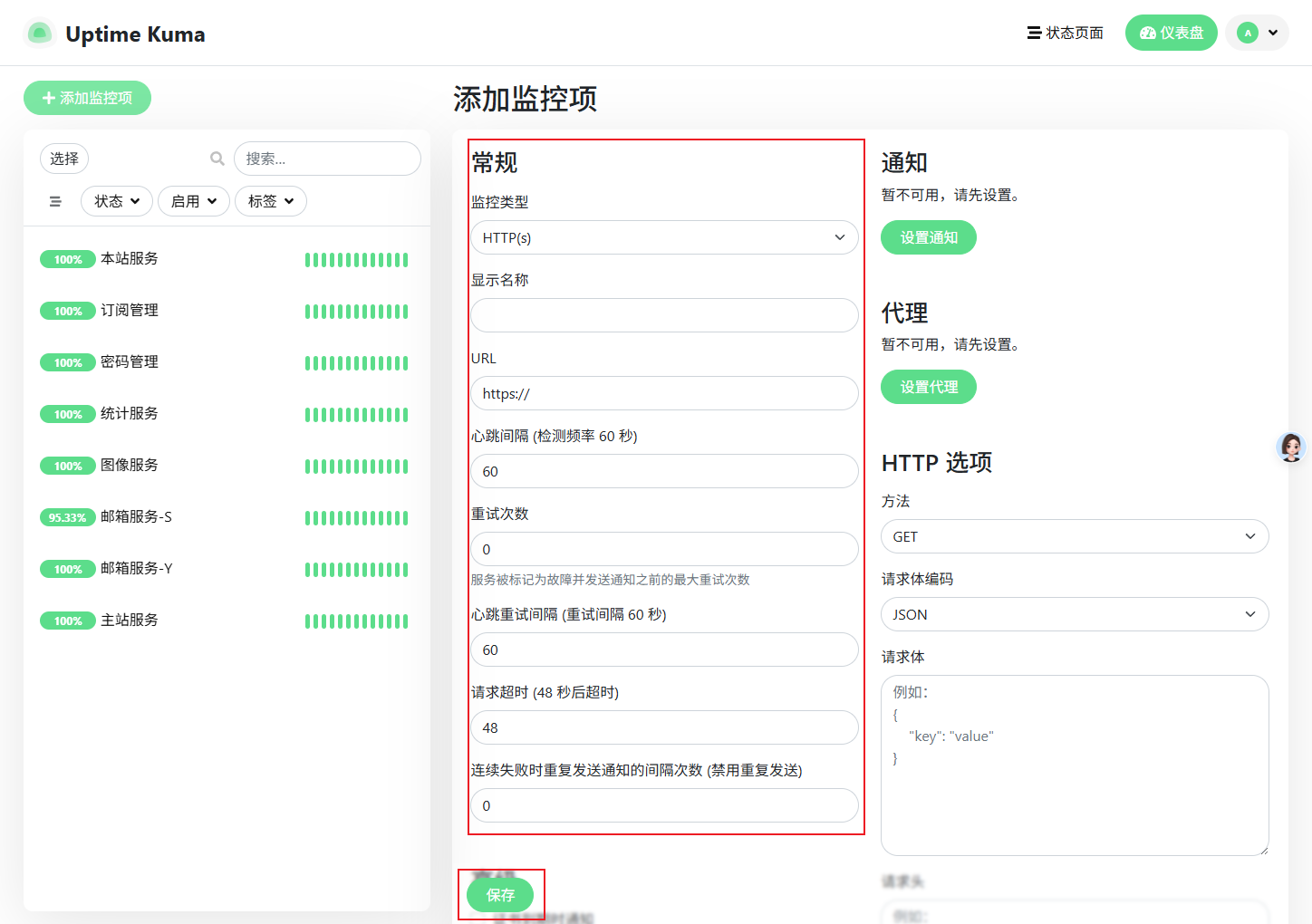Click the 统计服务 heartbeat bar
This screenshot has width=1312, height=924.
point(357,415)
